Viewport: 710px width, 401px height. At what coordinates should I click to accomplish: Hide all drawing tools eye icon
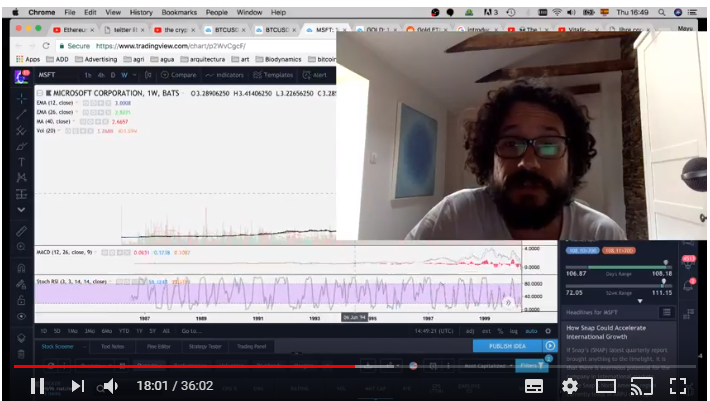(21, 316)
